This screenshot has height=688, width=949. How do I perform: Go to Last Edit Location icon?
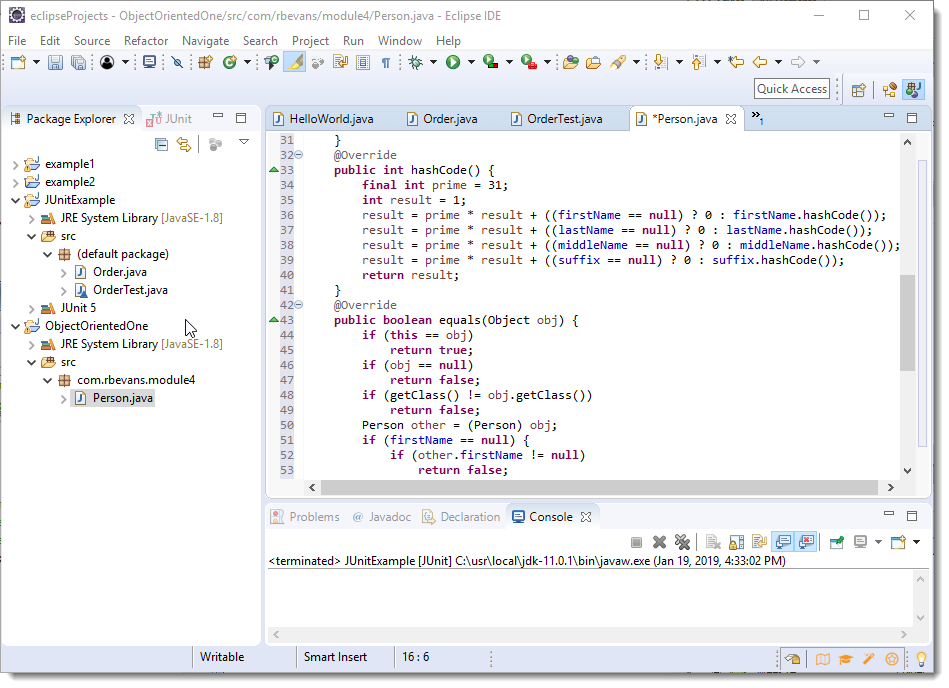736,62
